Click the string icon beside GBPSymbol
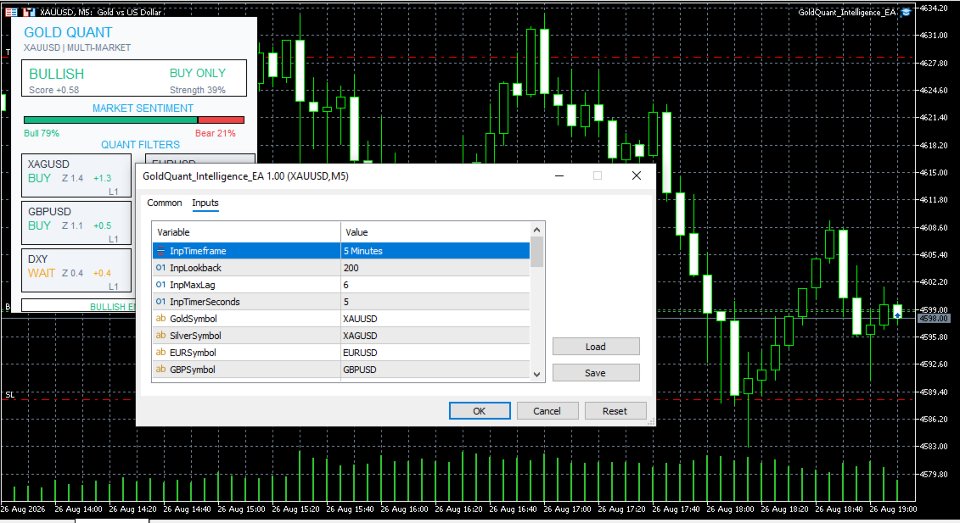 point(161,369)
